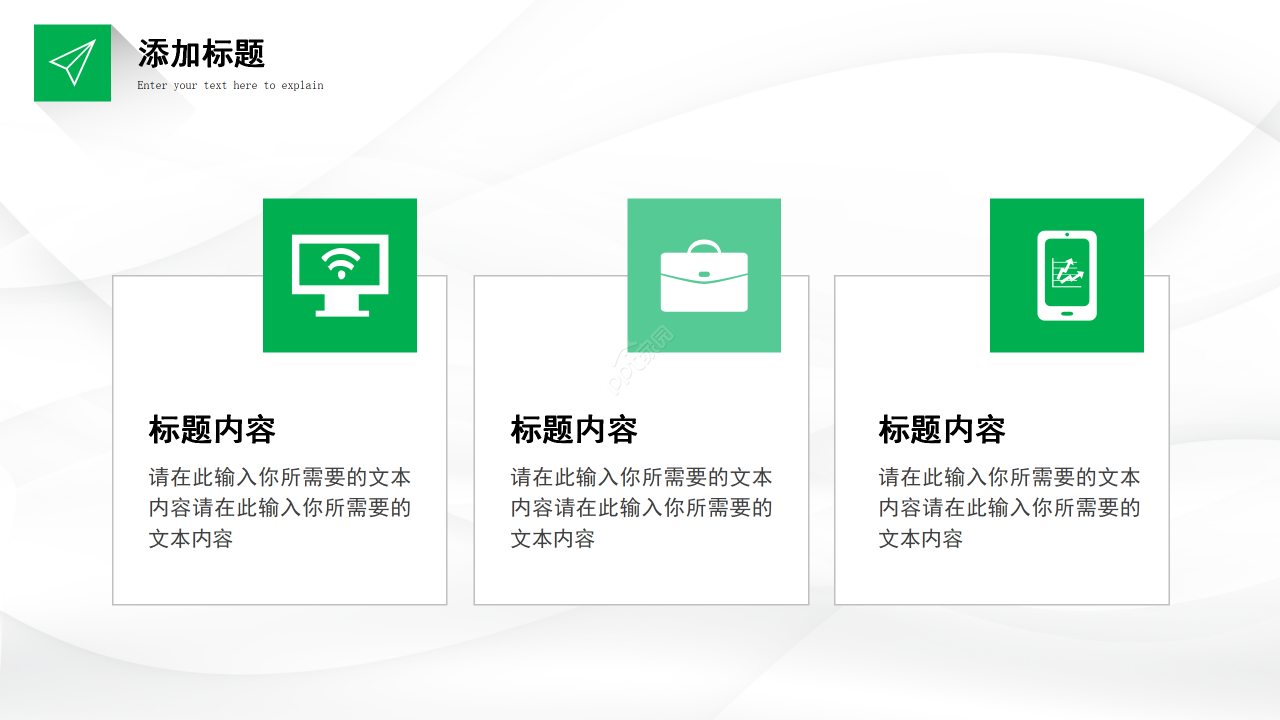Click the chart arrow inside the phone icon
The height and width of the screenshot is (720, 1280).
click(x=1066, y=270)
